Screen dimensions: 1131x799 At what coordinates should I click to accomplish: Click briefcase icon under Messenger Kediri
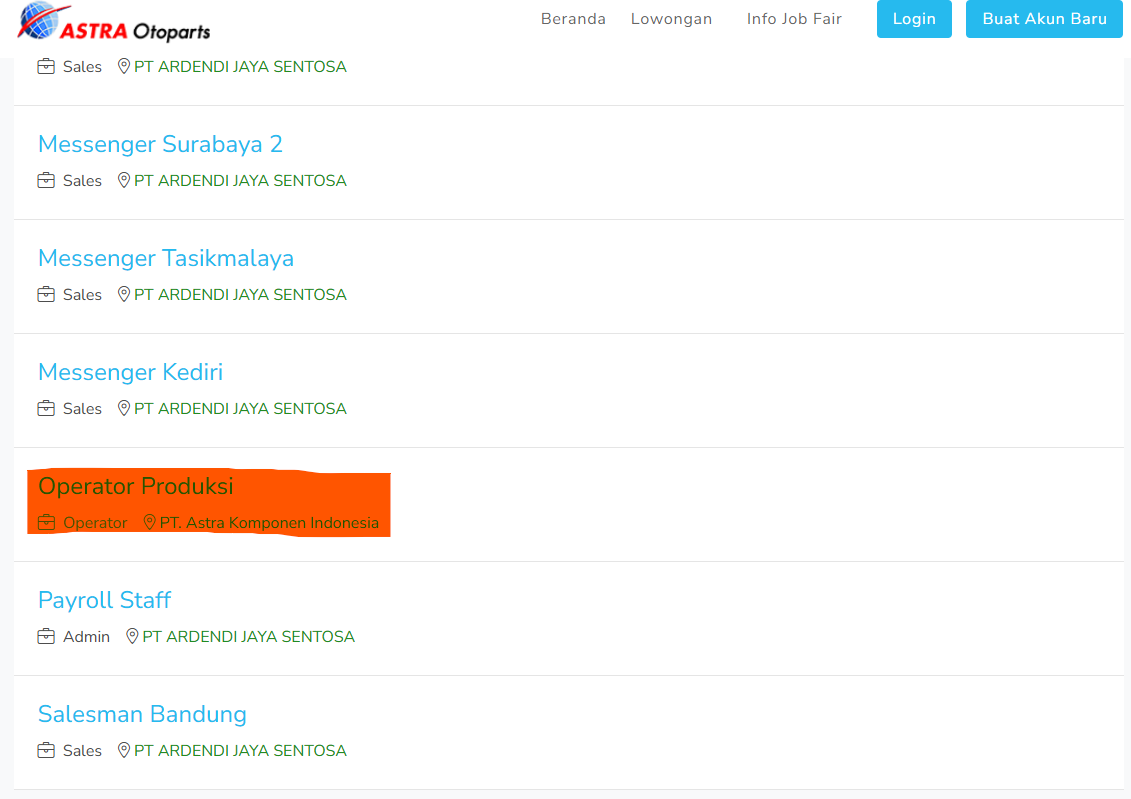click(46, 409)
